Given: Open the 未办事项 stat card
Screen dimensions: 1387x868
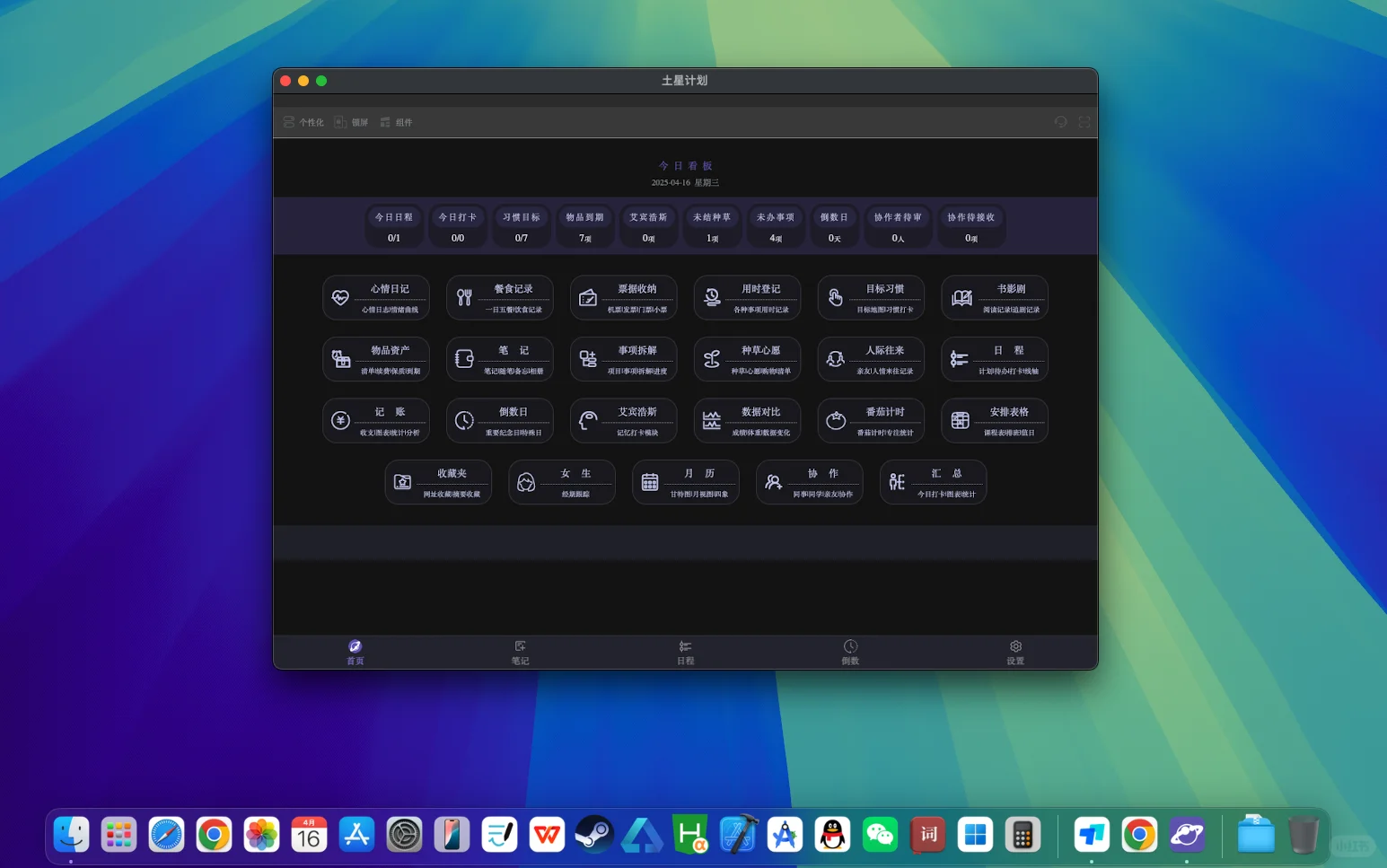Looking at the screenshot, I should (776, 226).
